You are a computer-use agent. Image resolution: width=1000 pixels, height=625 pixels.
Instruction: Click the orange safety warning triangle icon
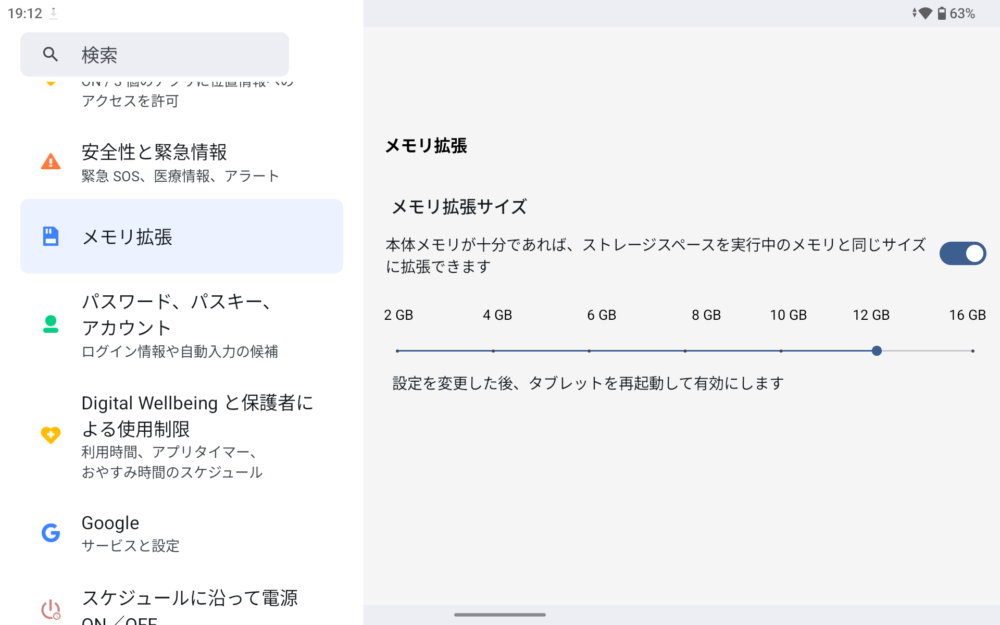[x=50, y=162]
